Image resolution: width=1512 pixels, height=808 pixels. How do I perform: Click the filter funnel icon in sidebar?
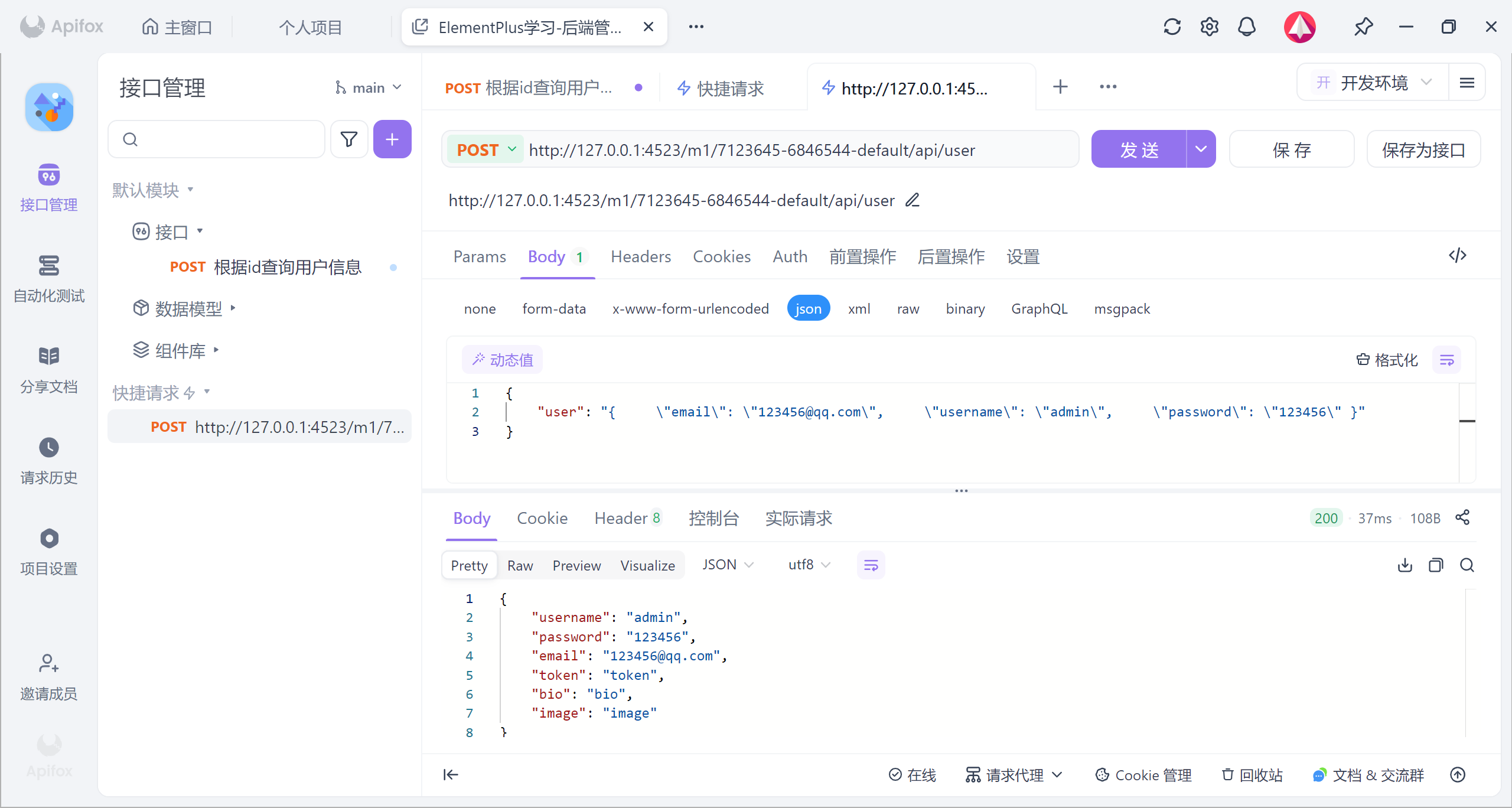pyautogui.click(x=349, y=139)
